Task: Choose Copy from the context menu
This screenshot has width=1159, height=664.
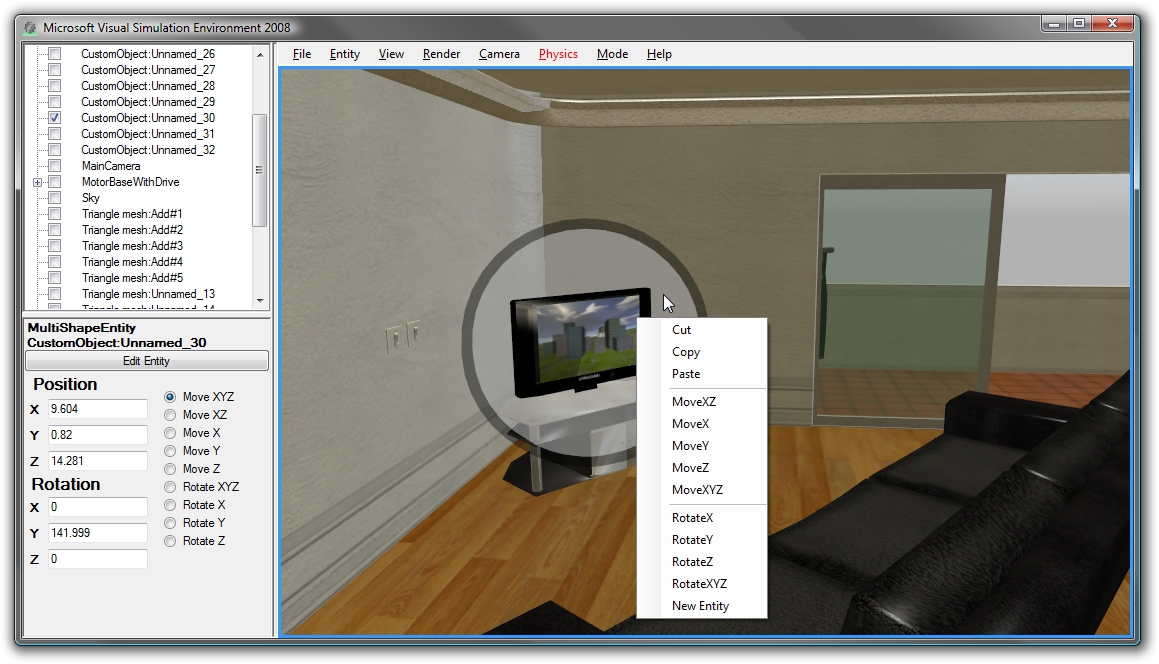Action: coord(685,351)
